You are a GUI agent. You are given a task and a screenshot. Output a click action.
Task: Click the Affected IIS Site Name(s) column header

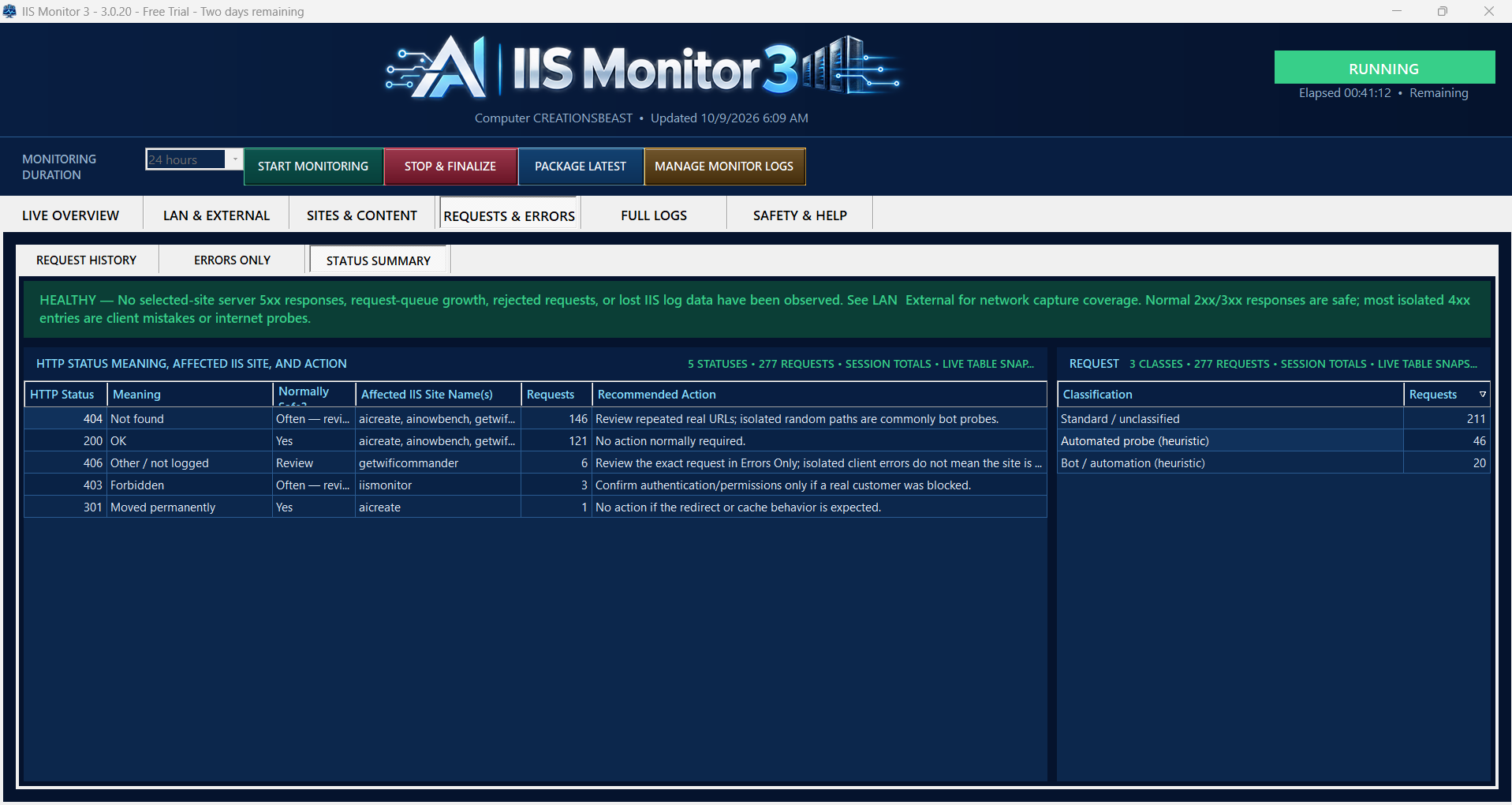click(x=439, y=395)
